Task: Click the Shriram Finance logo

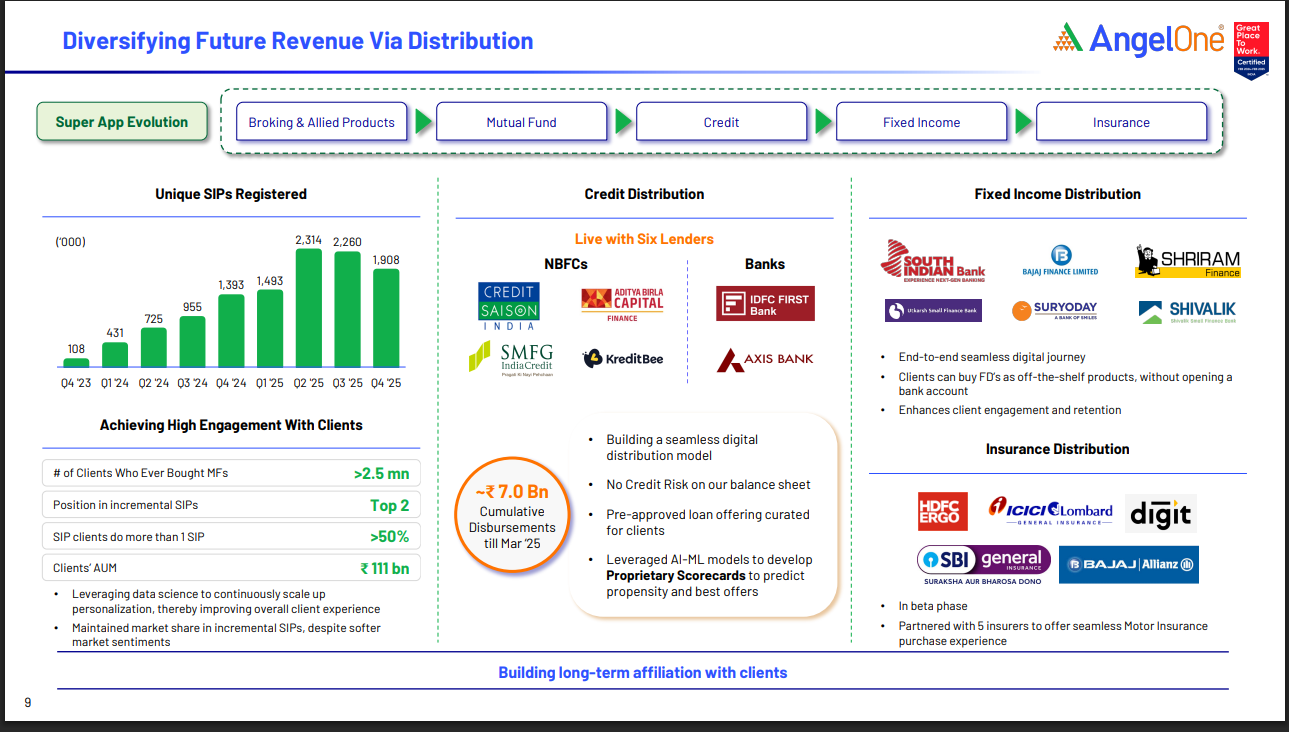Action: tap(1188, 260)
